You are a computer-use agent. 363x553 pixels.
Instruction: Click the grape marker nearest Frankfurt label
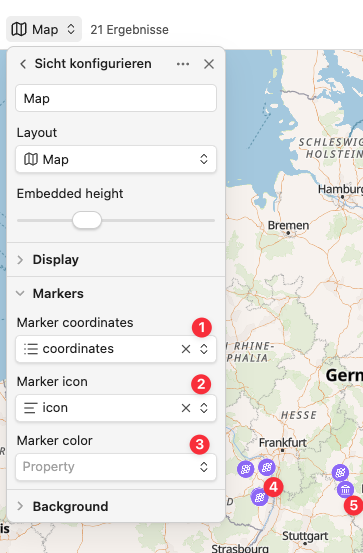click(x=267, y=468)
